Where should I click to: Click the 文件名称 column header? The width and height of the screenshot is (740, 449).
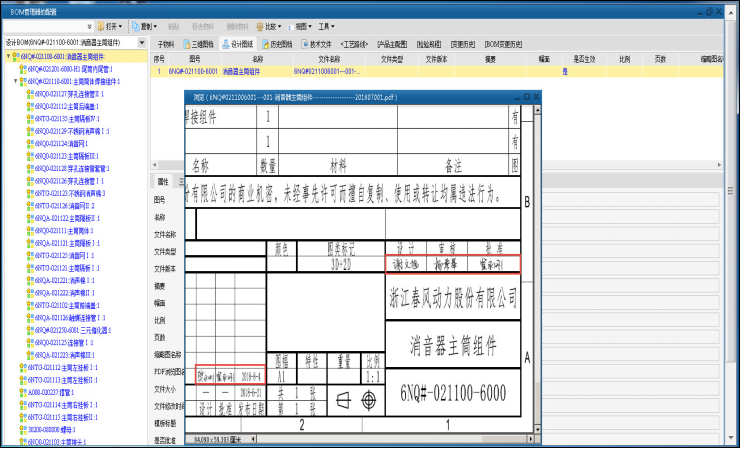click(329, 59)
